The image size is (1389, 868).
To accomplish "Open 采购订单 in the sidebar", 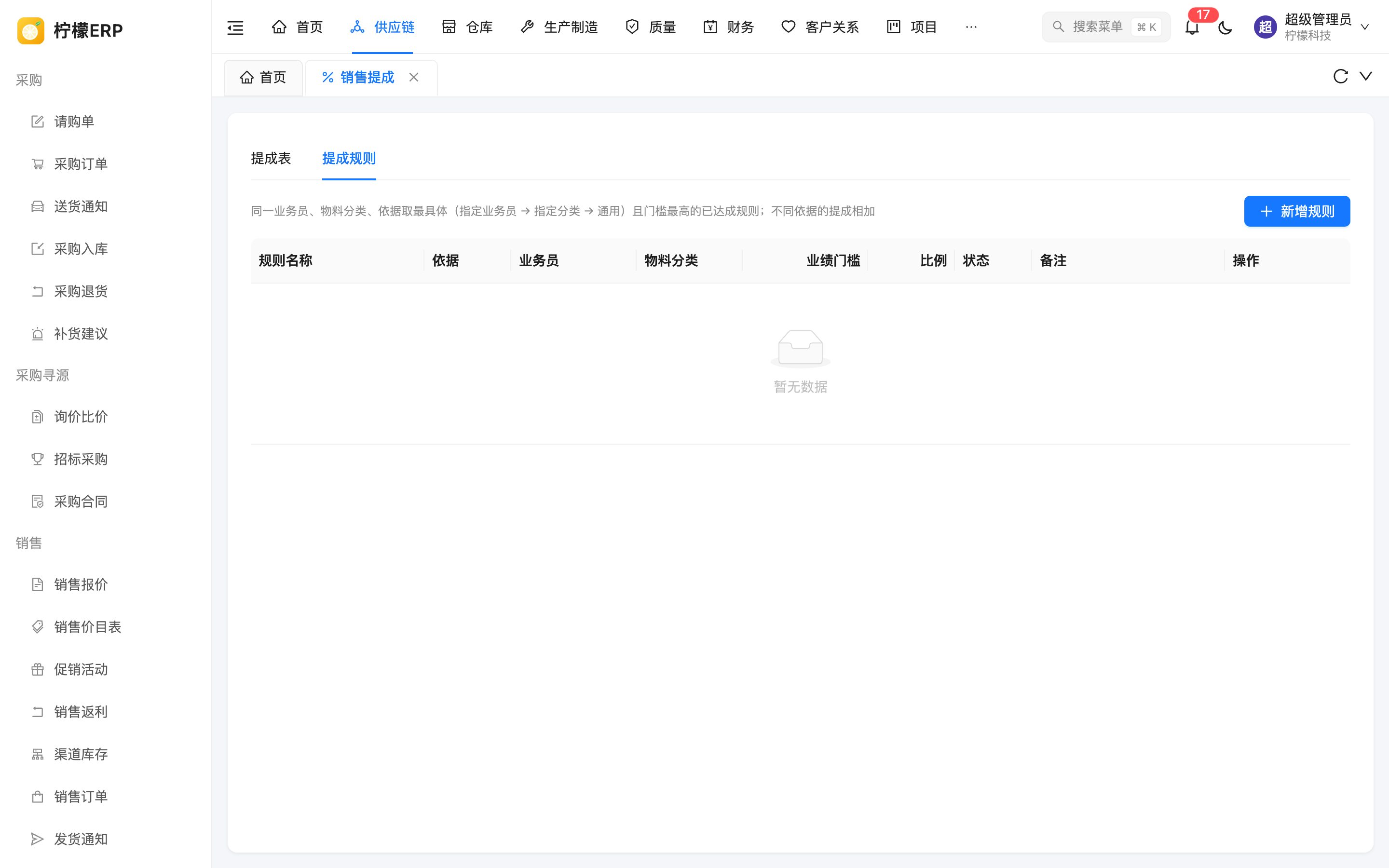I will coord(106,164).
